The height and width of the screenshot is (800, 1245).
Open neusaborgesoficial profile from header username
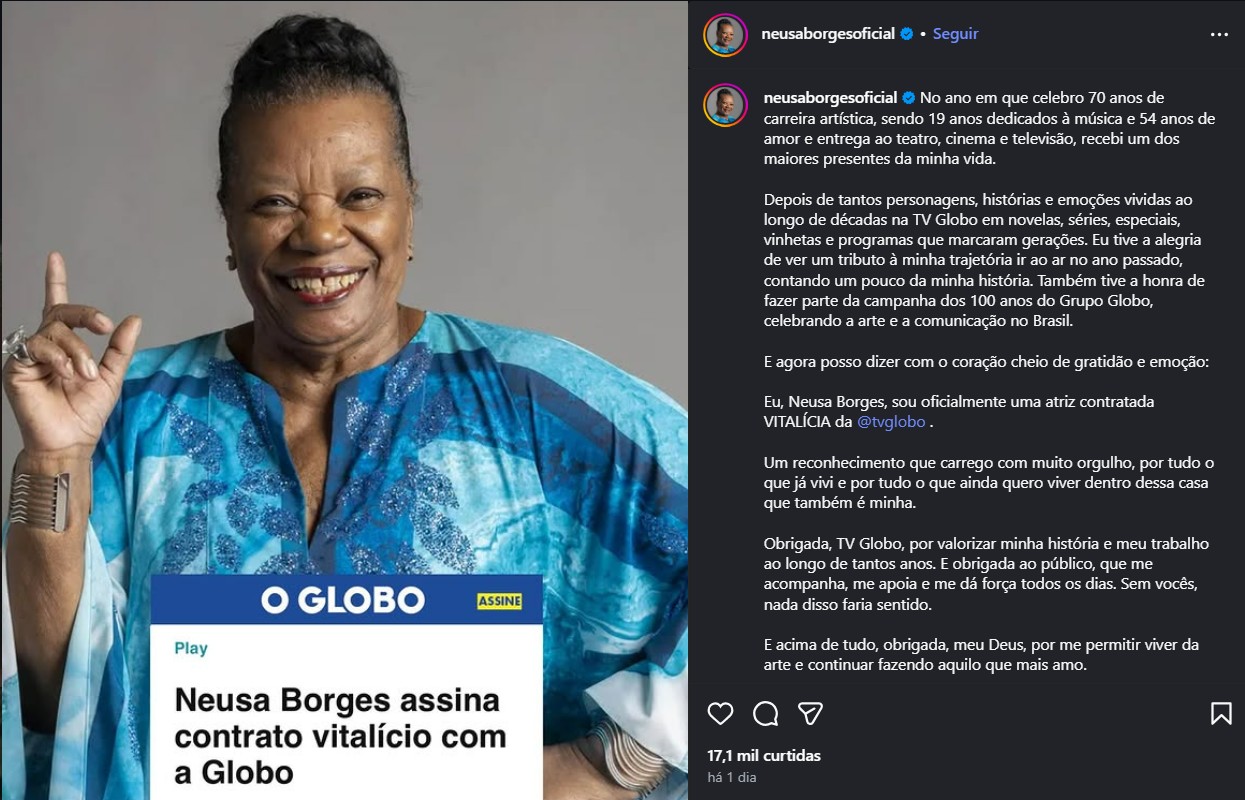click(x=828, y=34)
